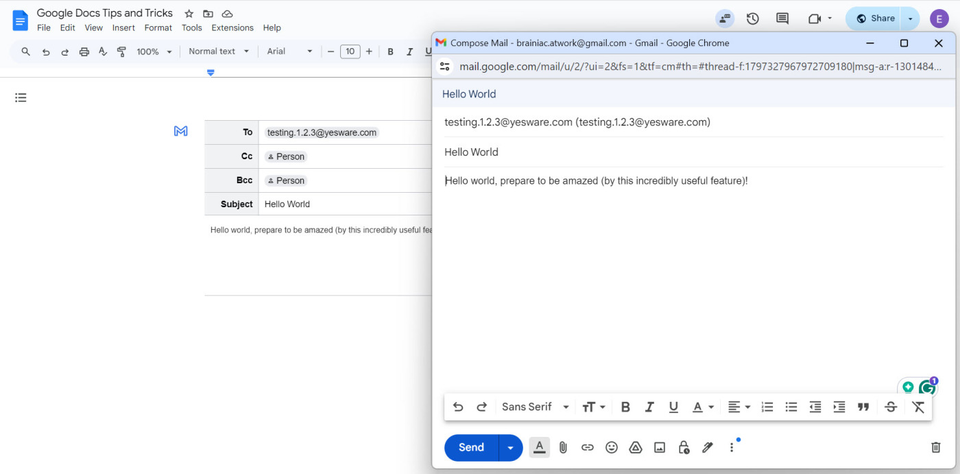The height and width of the screenshot is (474, 960).
Task: Open the Extensions menu
Action: point(232,28)
